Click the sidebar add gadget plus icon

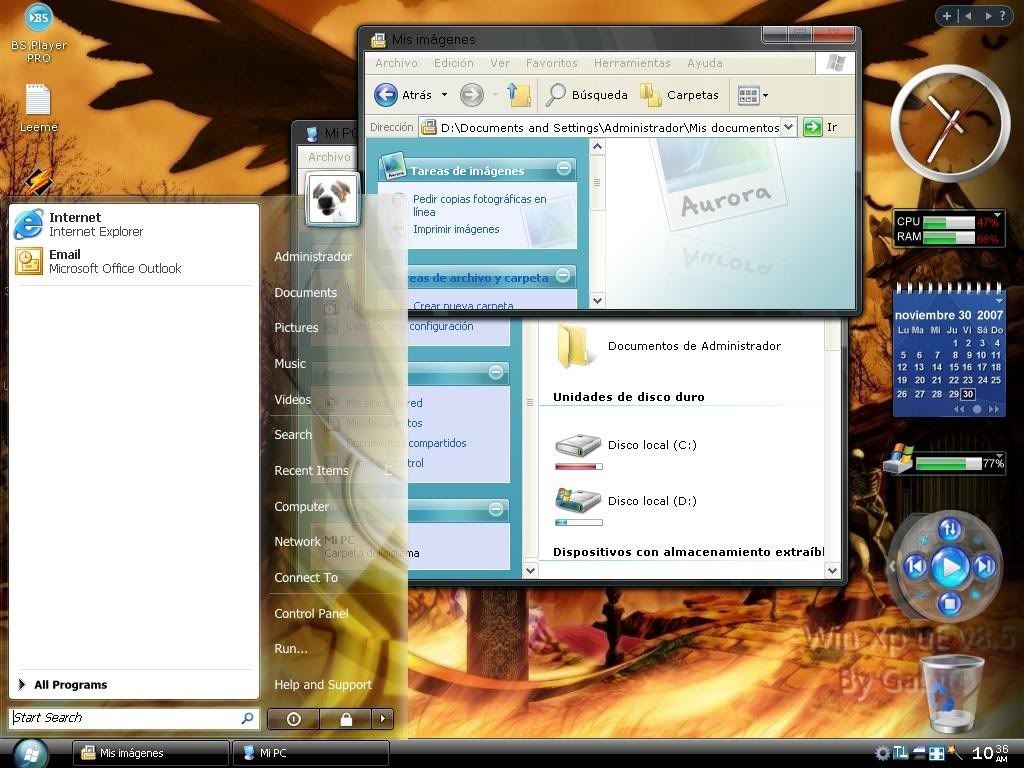tap(946, 16)
